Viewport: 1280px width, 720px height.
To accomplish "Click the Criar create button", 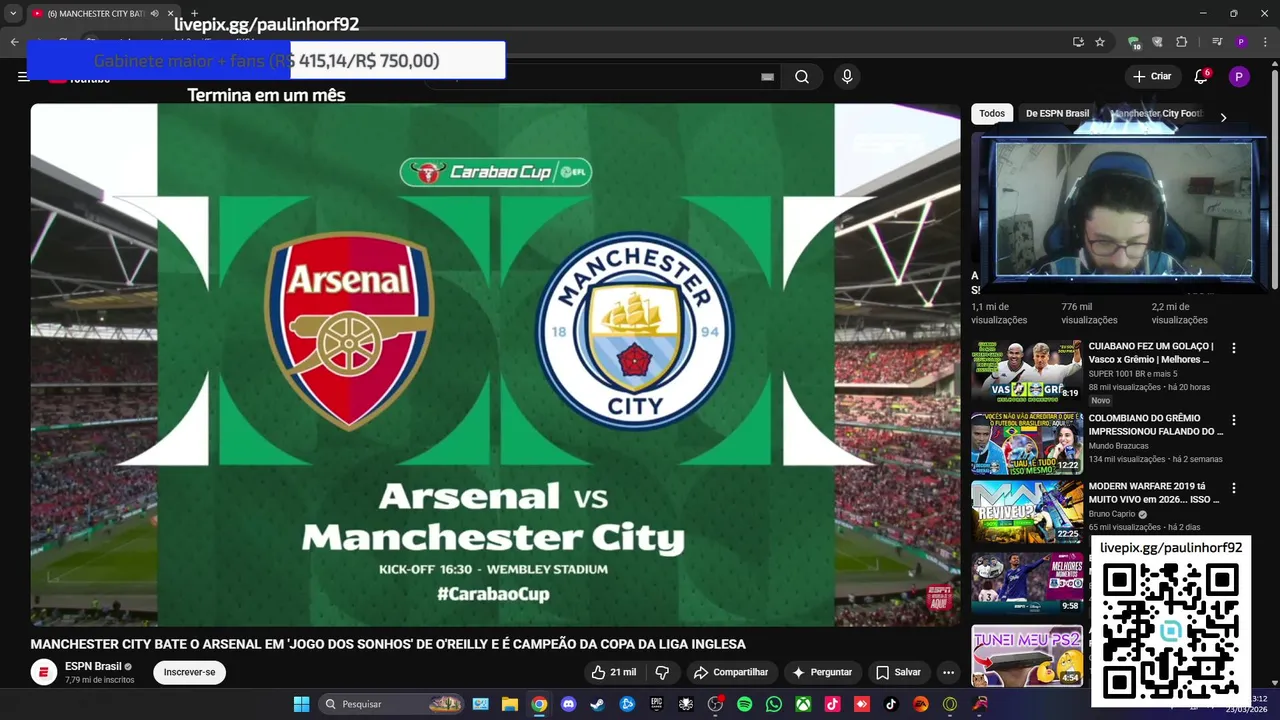I will (x=1151, y=77).
